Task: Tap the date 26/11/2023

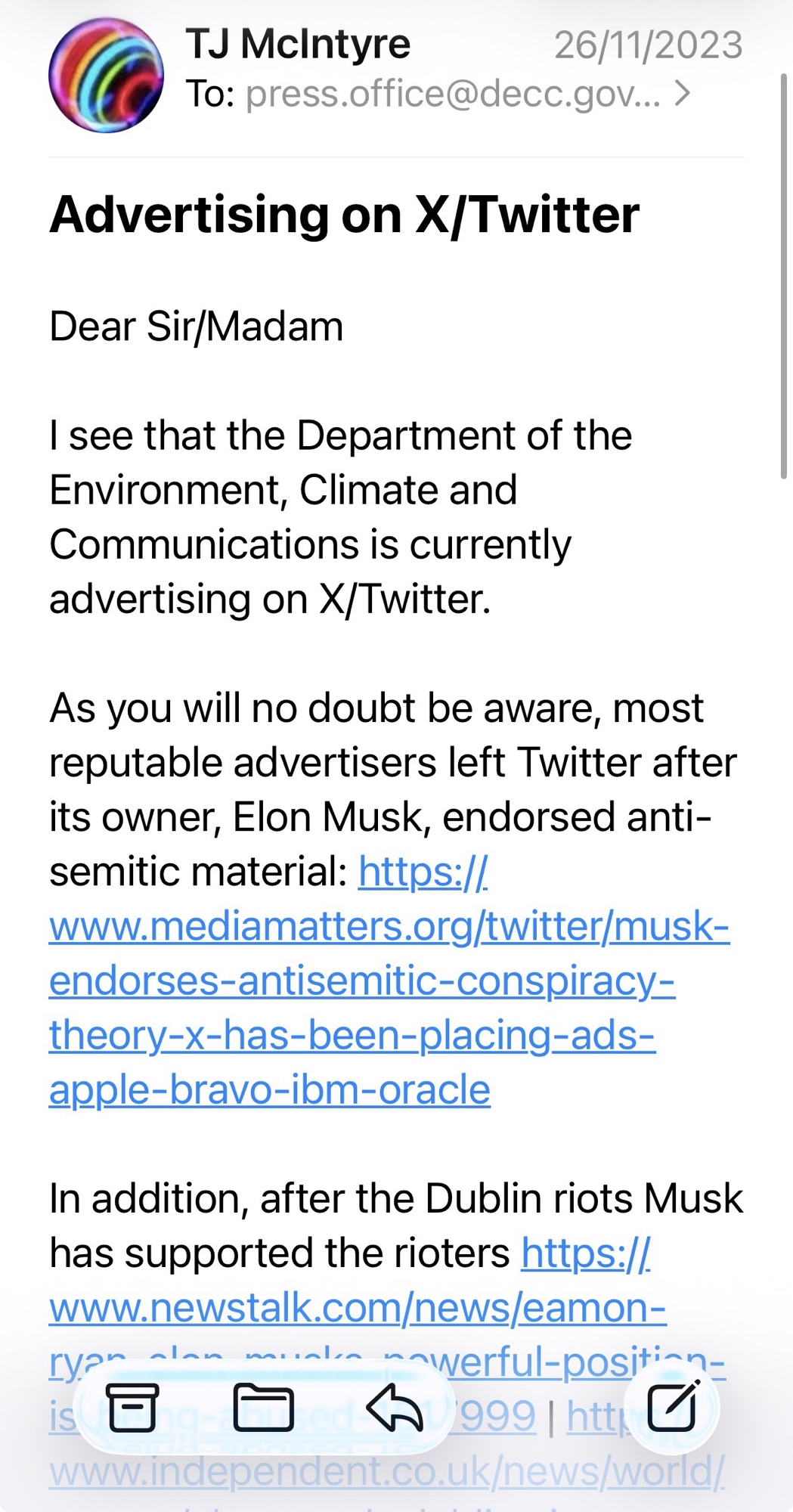Action: tap(648, 45)
